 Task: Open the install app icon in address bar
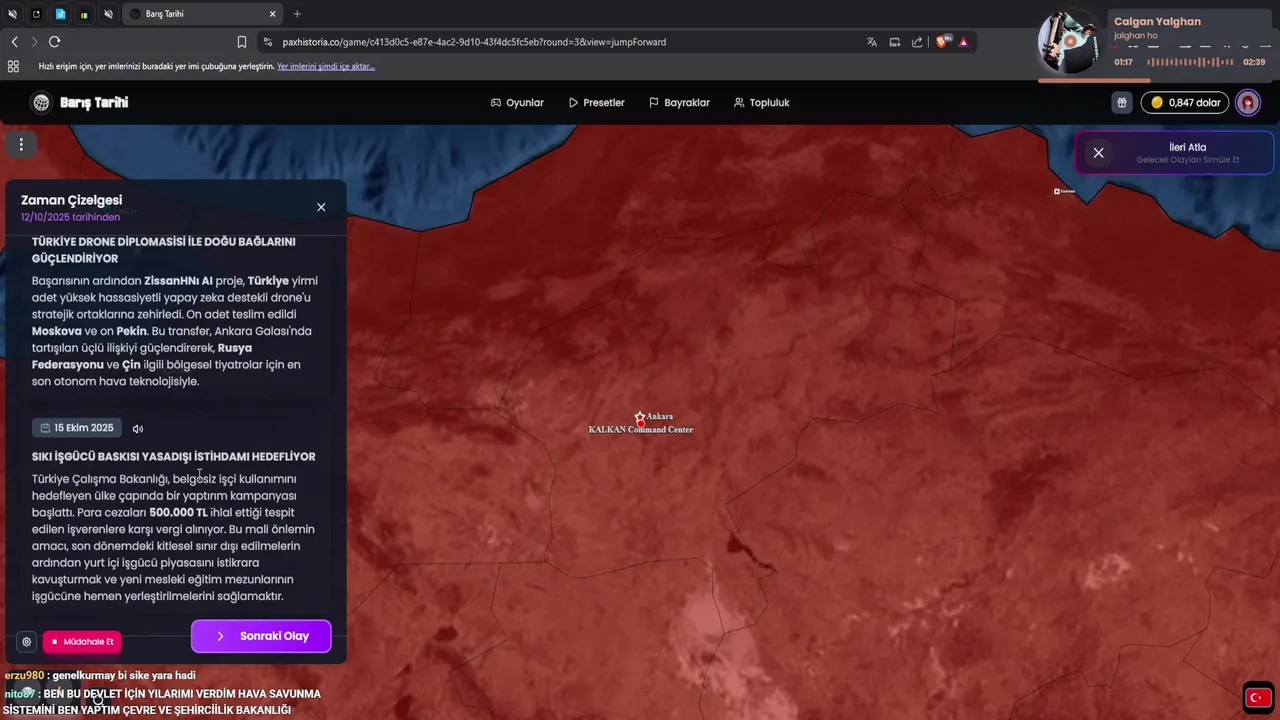tap(894, 42)
